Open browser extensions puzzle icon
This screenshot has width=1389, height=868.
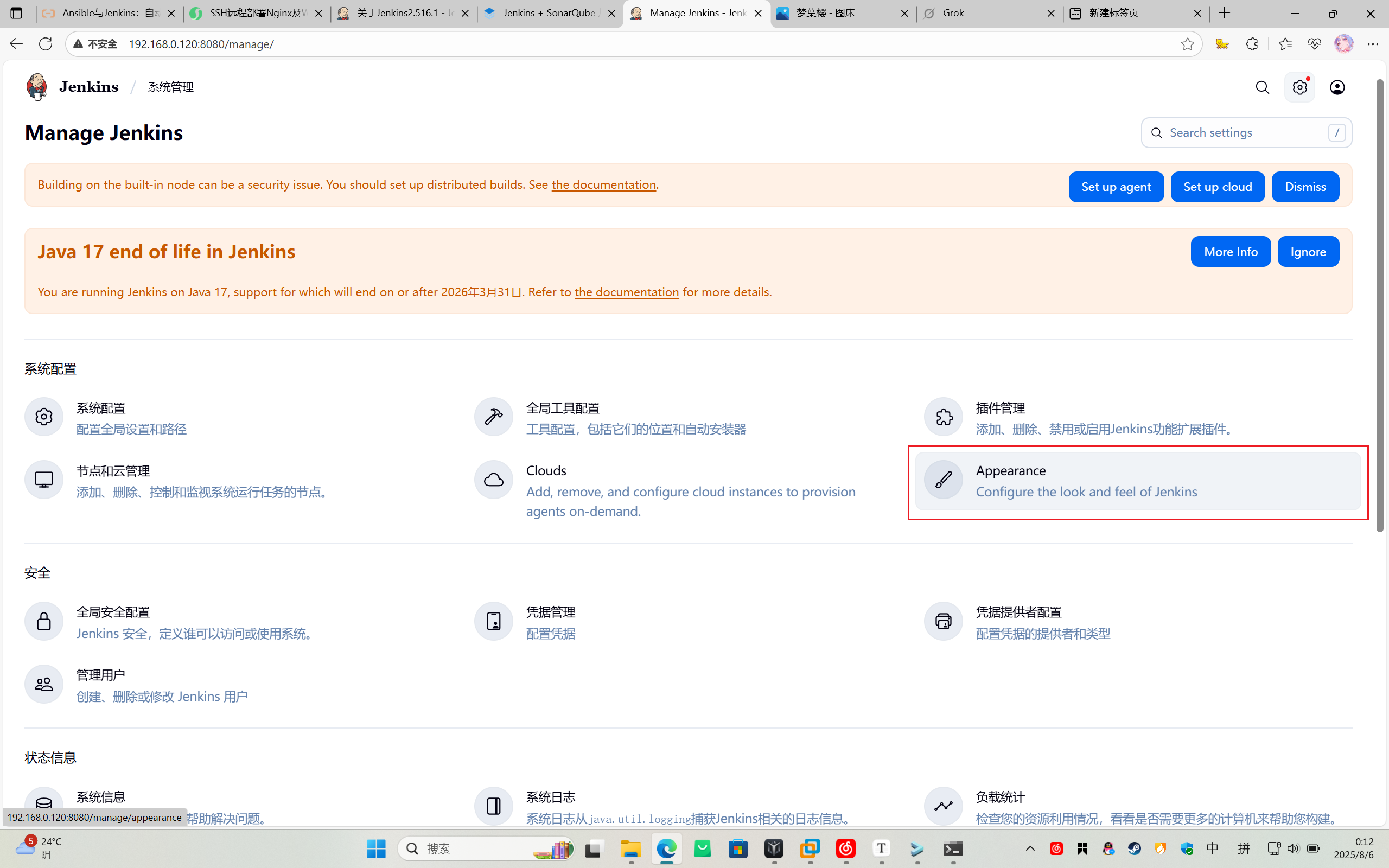point(1252,43)
